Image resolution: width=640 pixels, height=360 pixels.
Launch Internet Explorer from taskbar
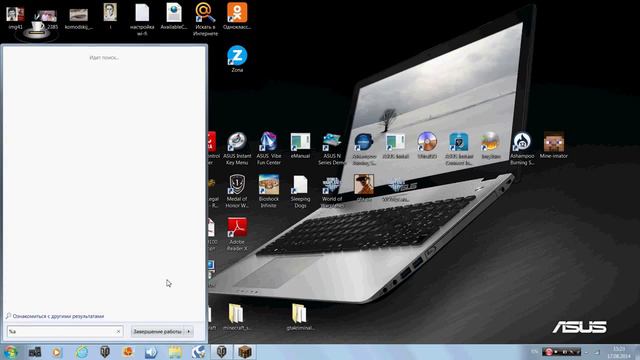82,352
